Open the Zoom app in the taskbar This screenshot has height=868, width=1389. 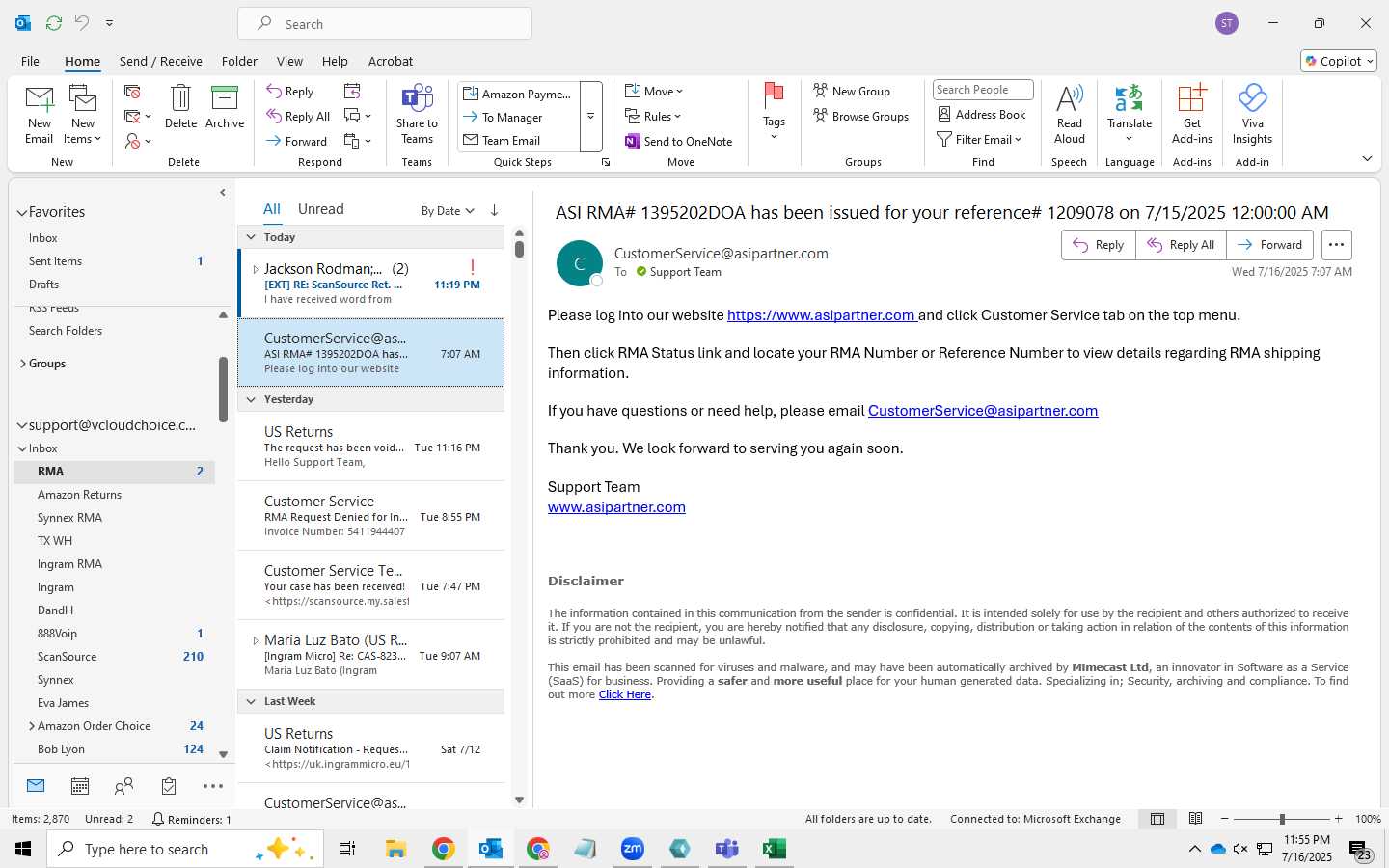[632, 849]
